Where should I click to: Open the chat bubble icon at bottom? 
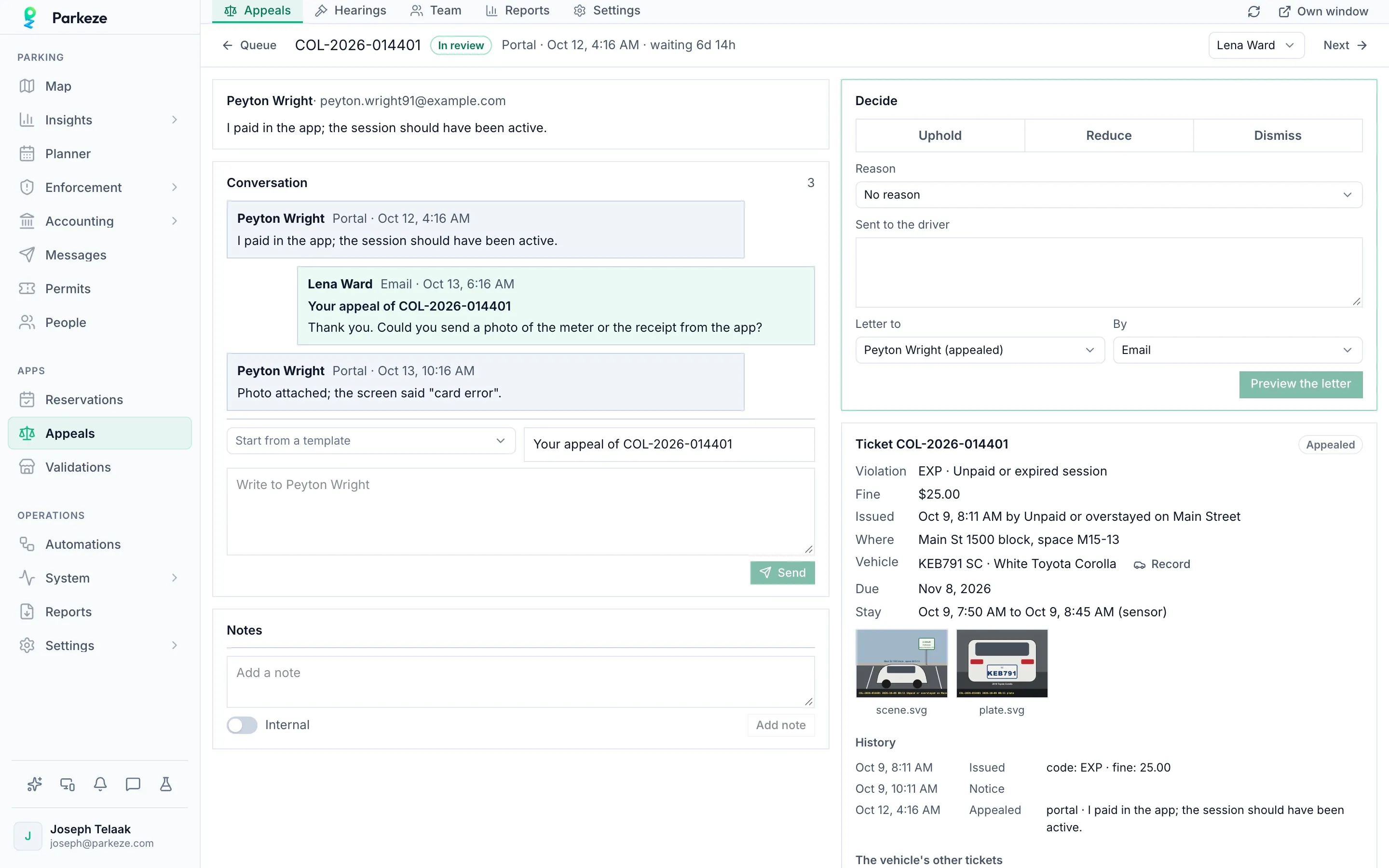(133, 784)
